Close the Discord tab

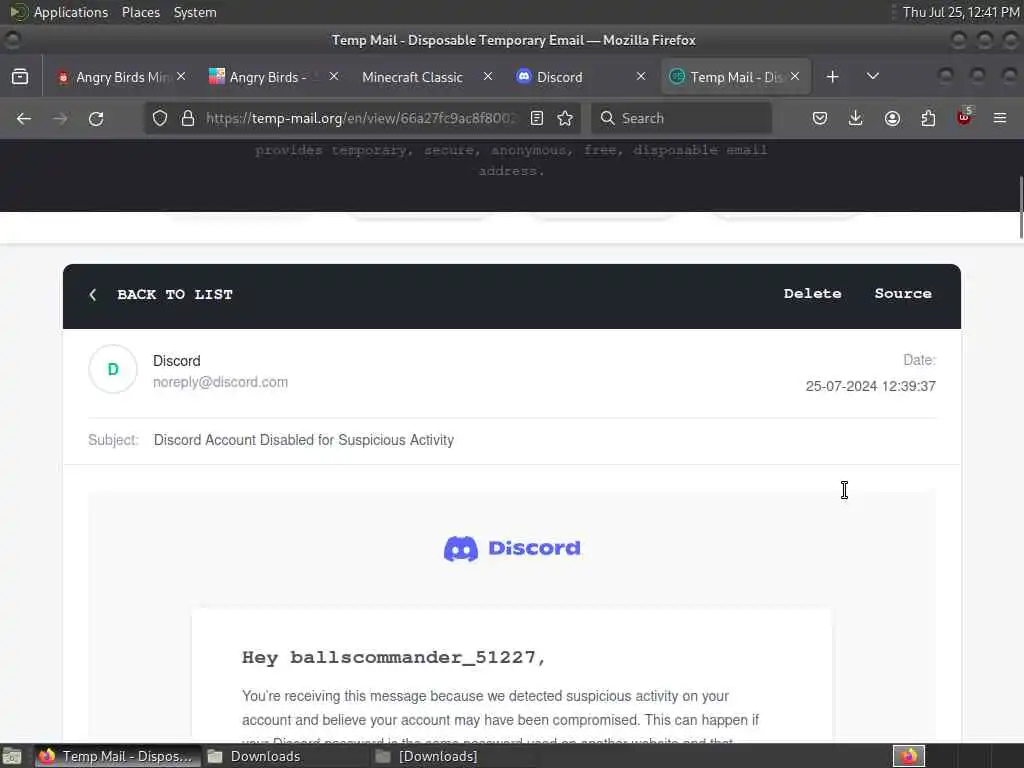(x=641, y=76)
